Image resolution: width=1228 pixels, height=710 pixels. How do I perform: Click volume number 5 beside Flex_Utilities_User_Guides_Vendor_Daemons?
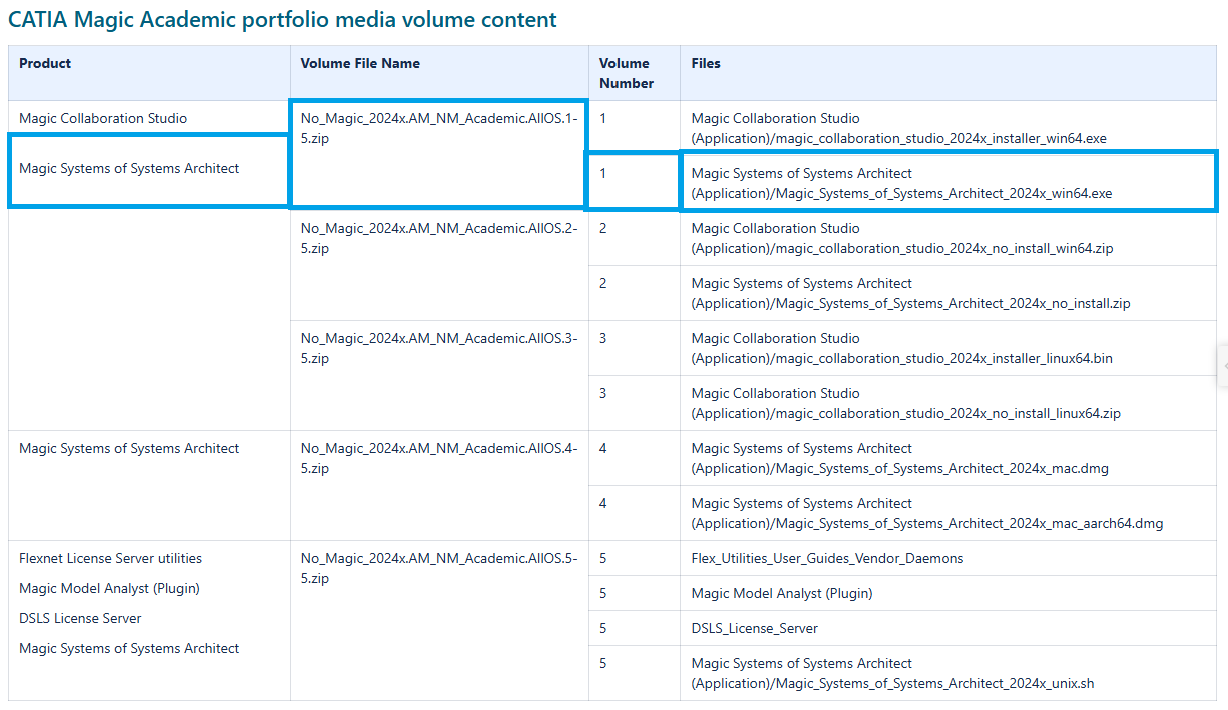603,558
